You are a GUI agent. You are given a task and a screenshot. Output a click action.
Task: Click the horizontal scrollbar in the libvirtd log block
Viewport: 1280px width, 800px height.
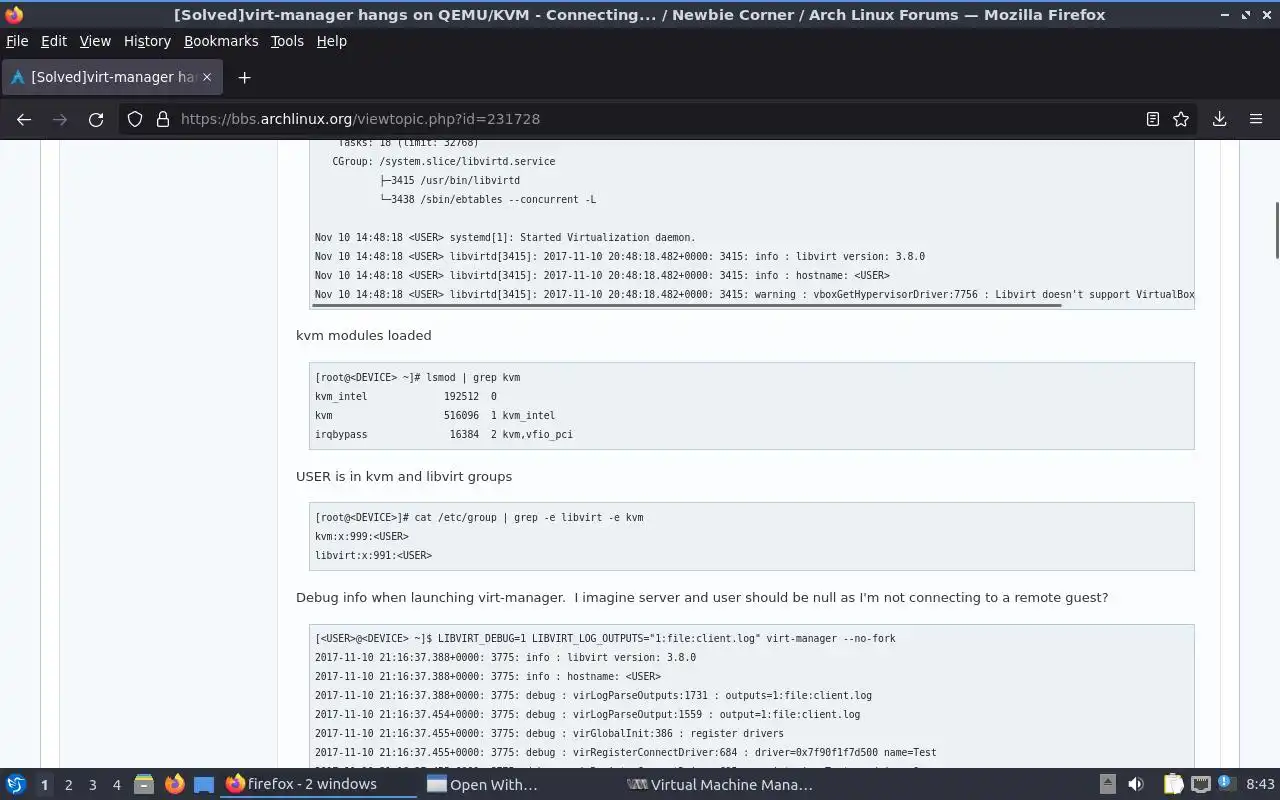[x=686, y=305]
